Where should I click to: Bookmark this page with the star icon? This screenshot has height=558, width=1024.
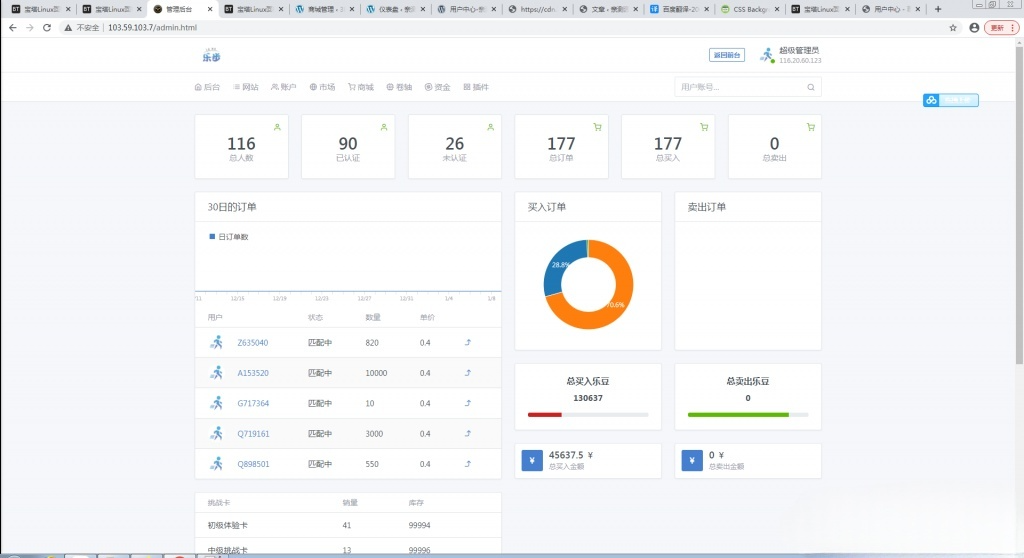coord(953,28)
